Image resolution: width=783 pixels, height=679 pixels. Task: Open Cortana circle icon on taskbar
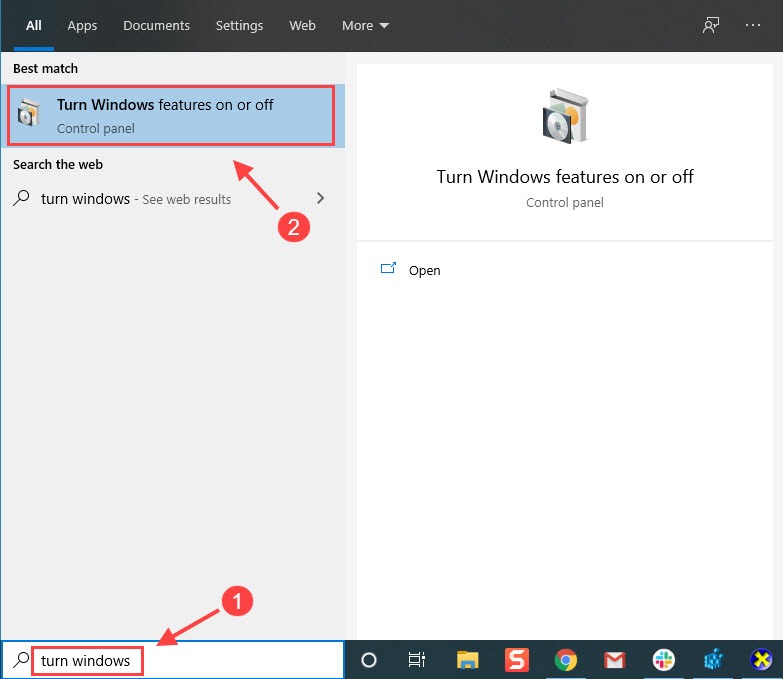(369, 660)
